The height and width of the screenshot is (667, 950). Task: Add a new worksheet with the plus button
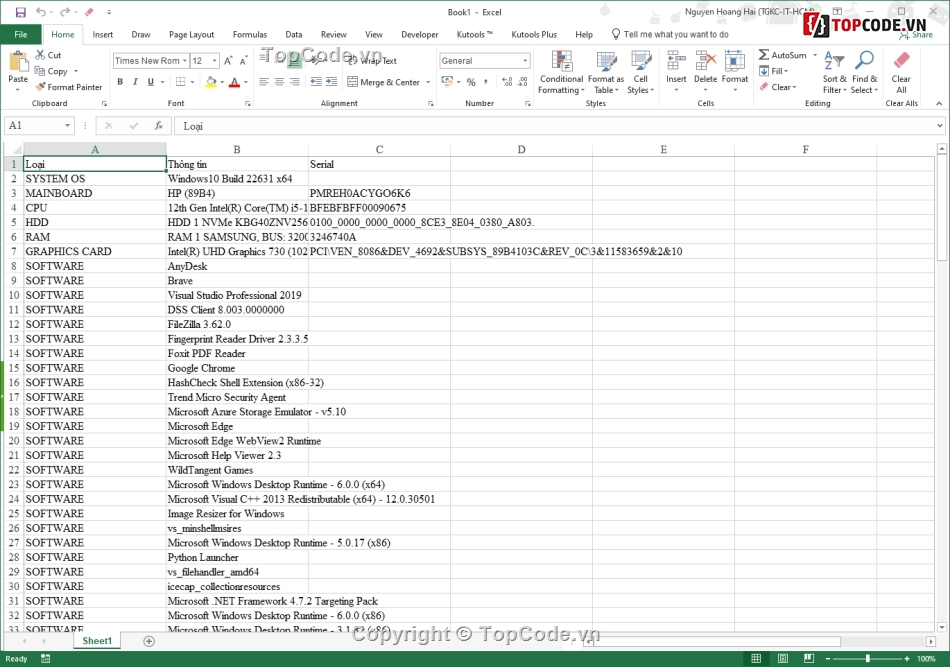point(148,640)
